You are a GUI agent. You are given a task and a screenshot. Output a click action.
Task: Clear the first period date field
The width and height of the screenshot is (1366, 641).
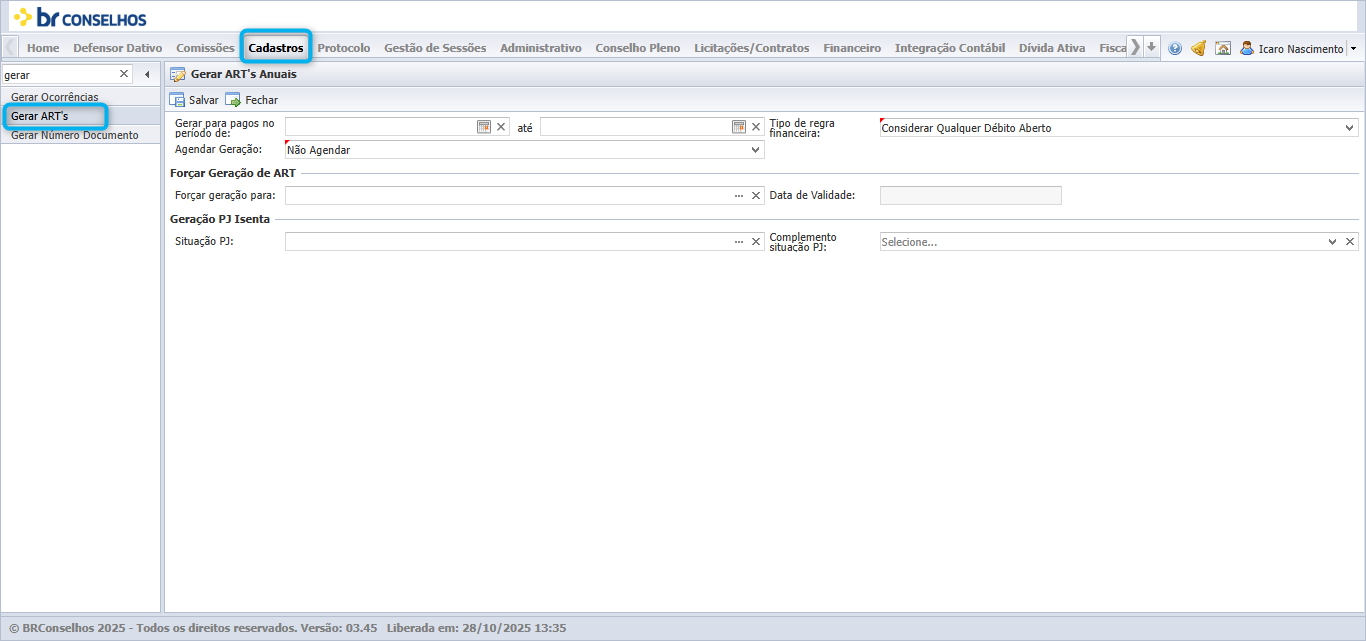tap(502, 127)
